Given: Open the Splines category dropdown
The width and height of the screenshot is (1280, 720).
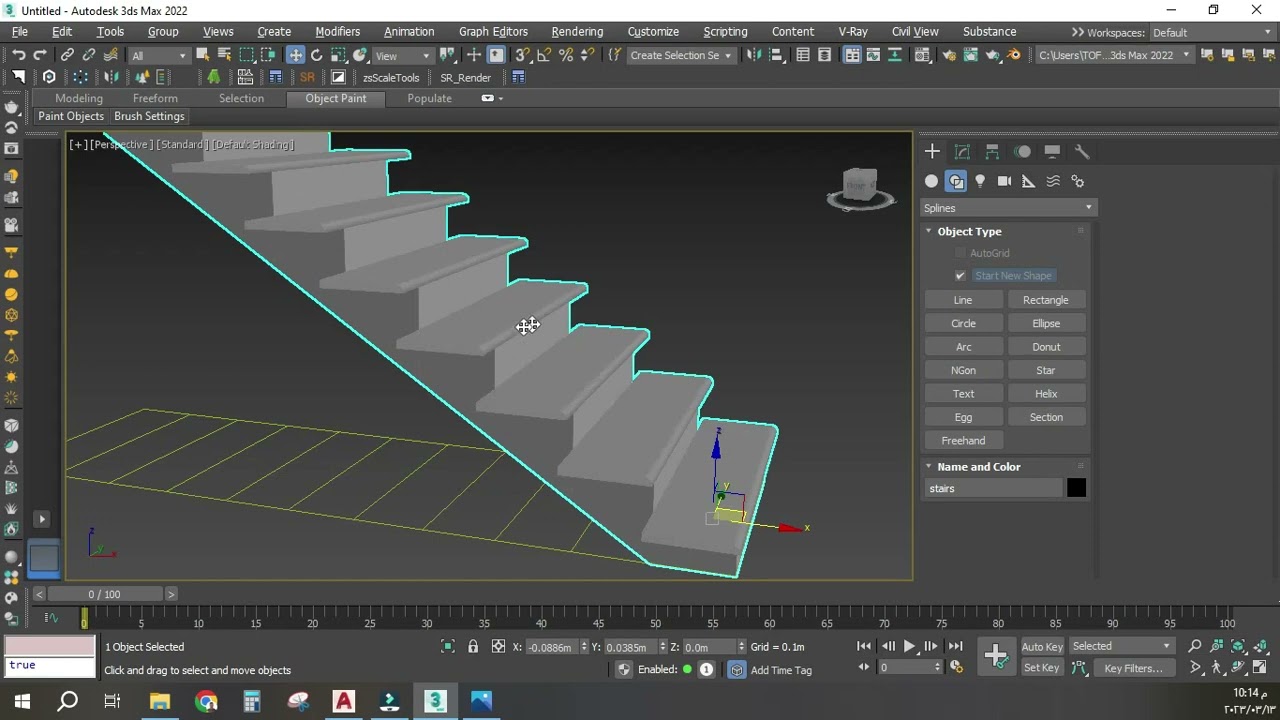Looking at the screenshot, I should [x=1008, y=208].
